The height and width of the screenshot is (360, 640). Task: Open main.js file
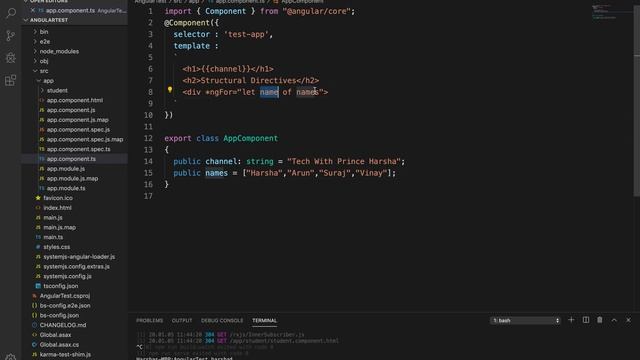pos(53,218)
